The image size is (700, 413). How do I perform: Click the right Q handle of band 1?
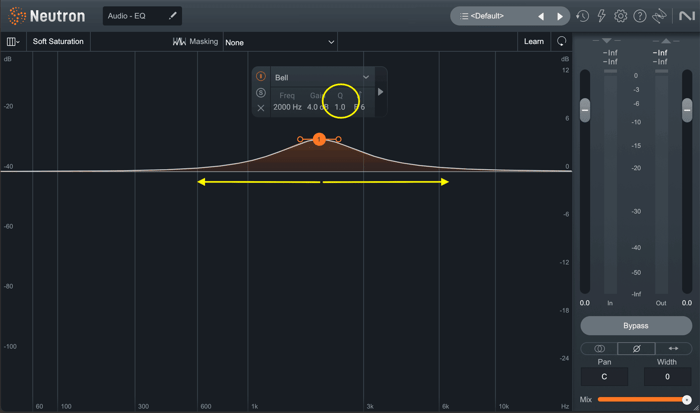pyautogui.click(x=338, y=139)
